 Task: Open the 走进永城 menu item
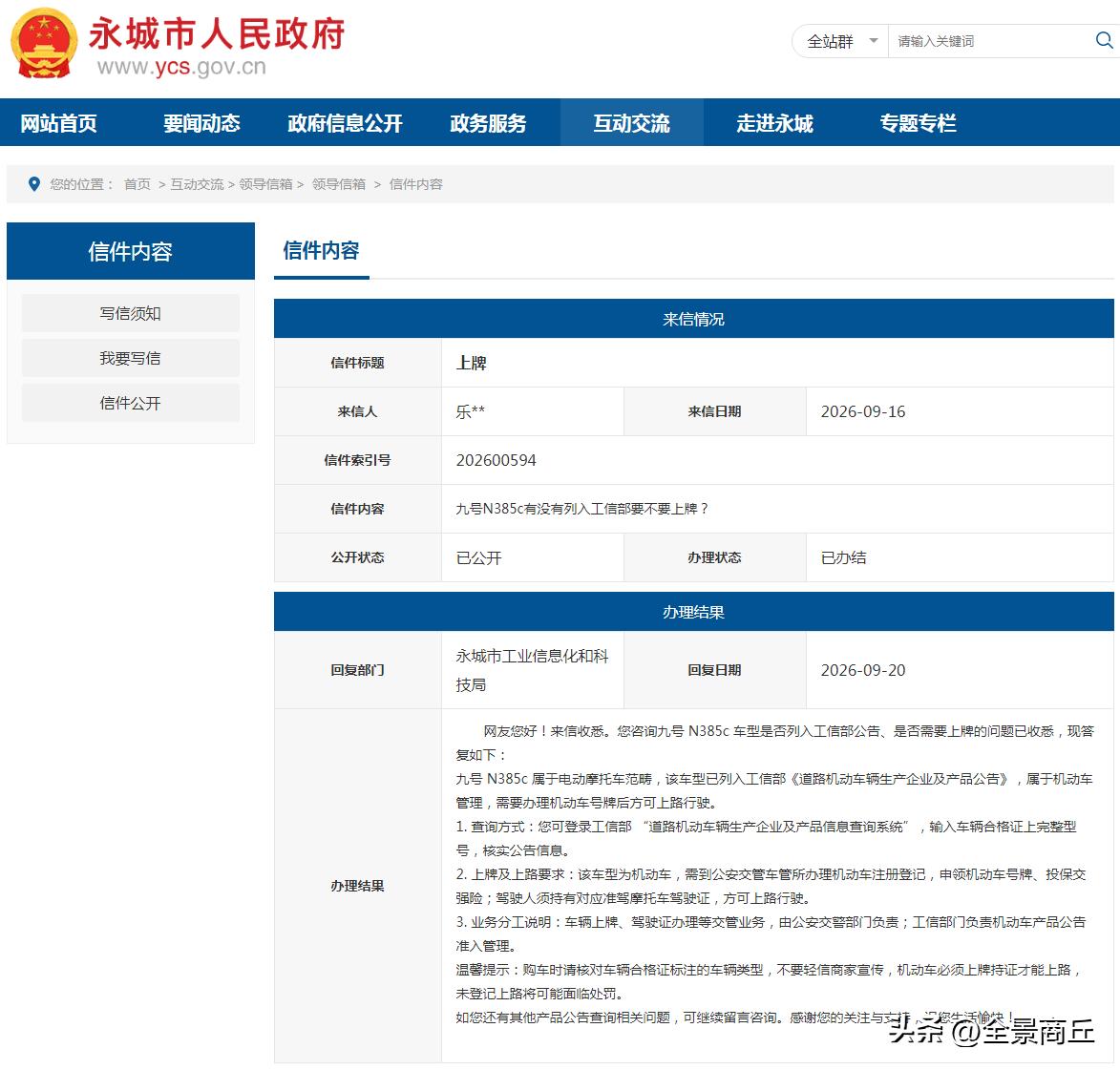click(775, 123)
